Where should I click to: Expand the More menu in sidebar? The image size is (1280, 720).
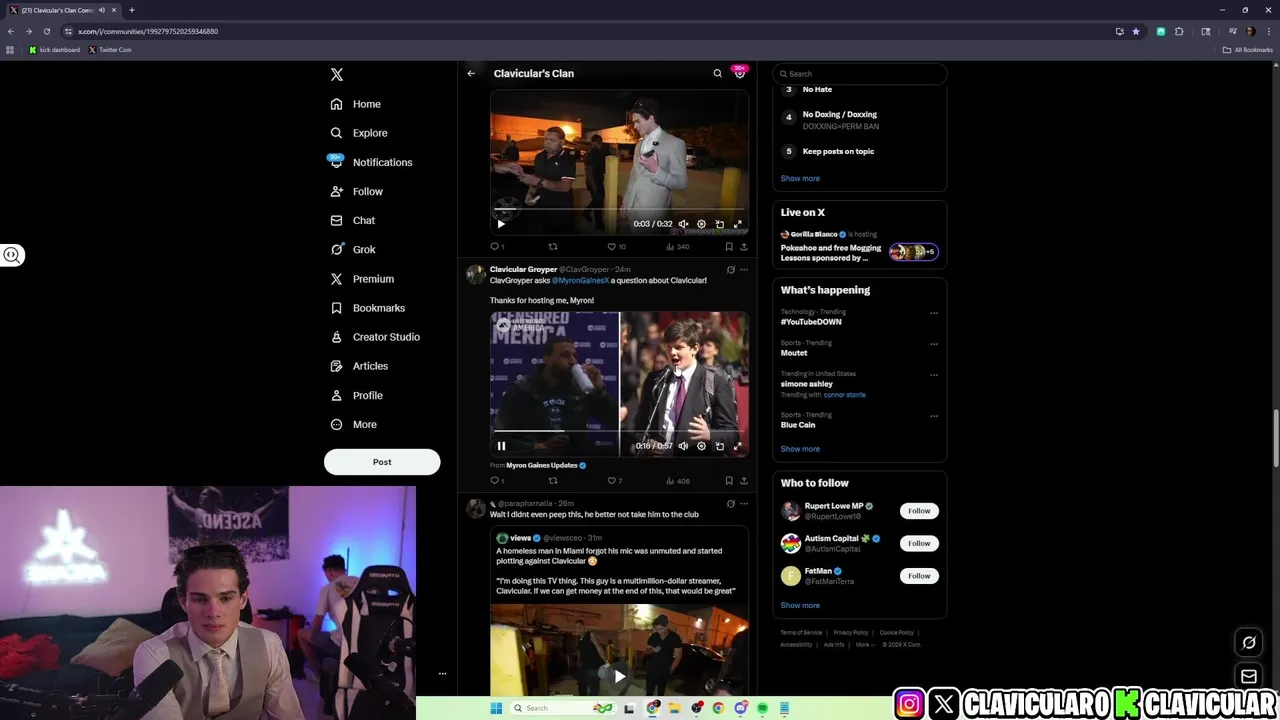click(x=354, y=424)
